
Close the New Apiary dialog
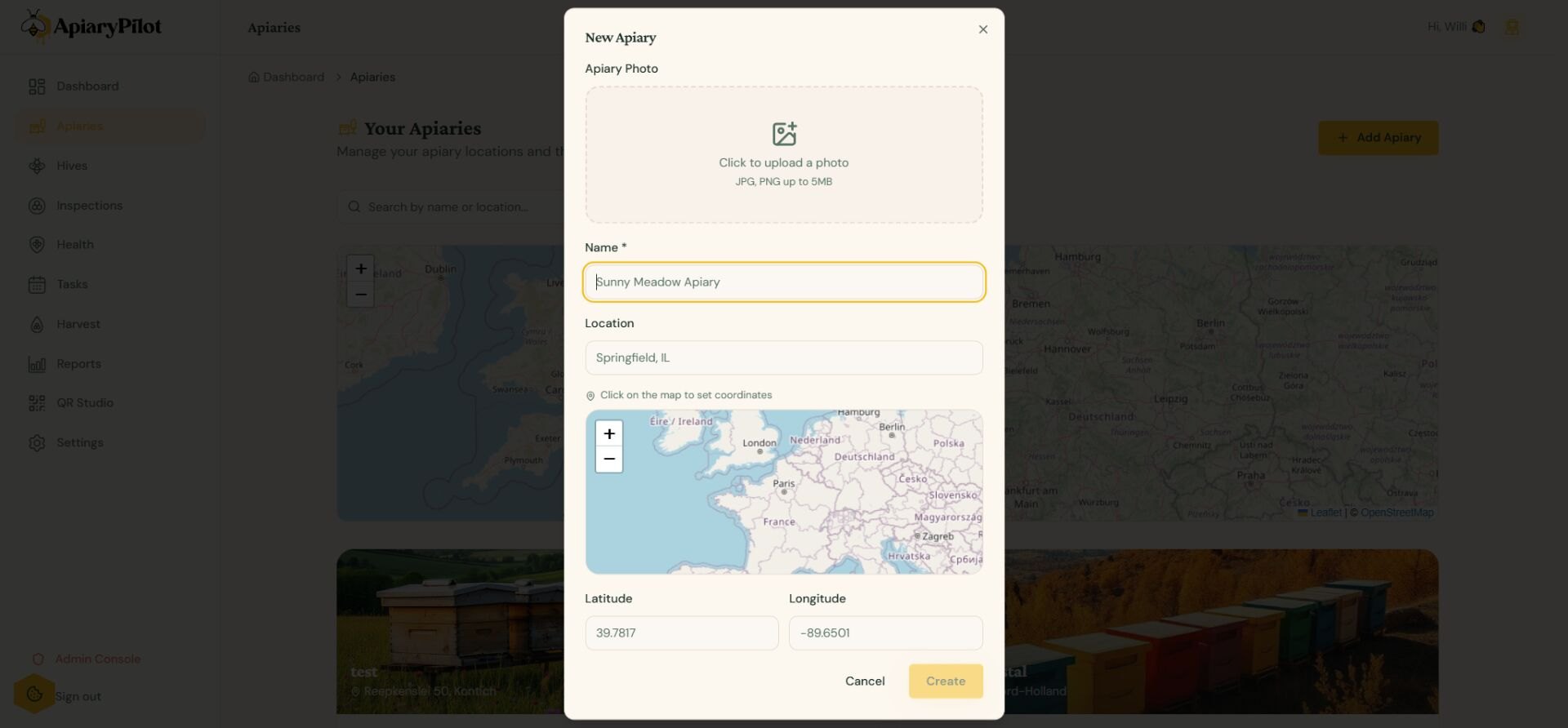[983, 29]
